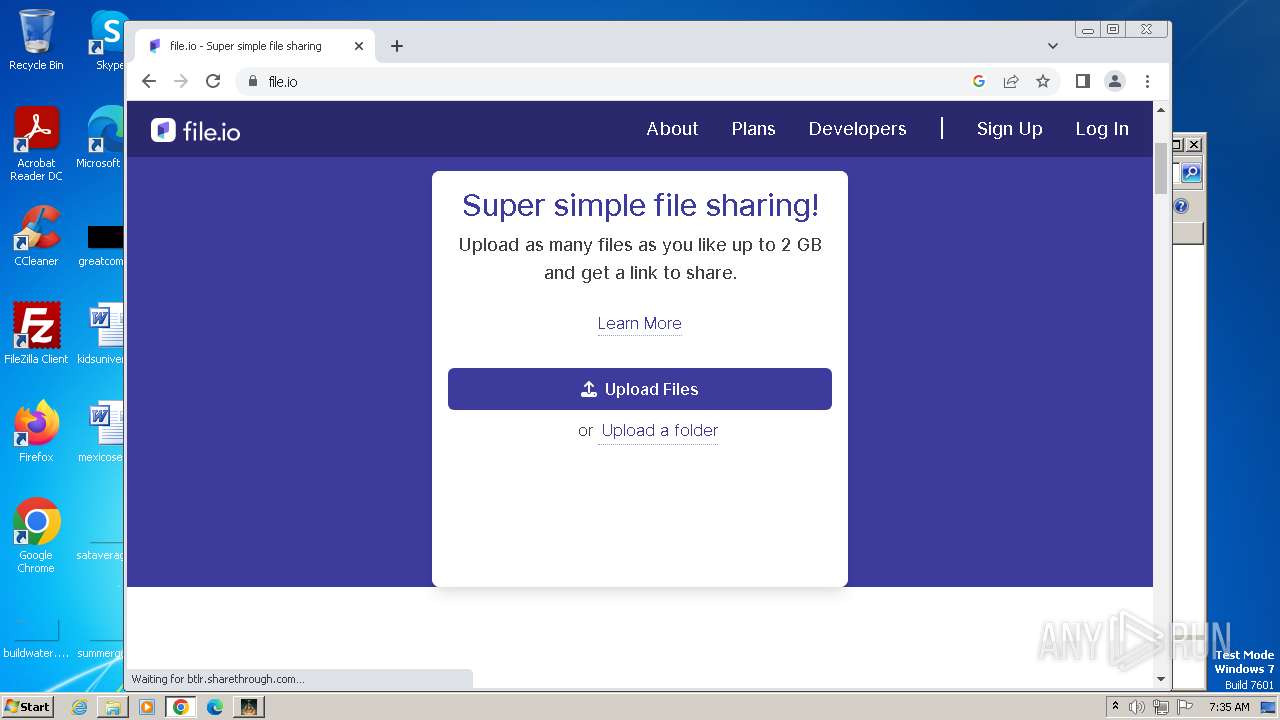Click Log In in the header
The height and width of the screenshot is (720, 1280).
tap(1102, 129)
